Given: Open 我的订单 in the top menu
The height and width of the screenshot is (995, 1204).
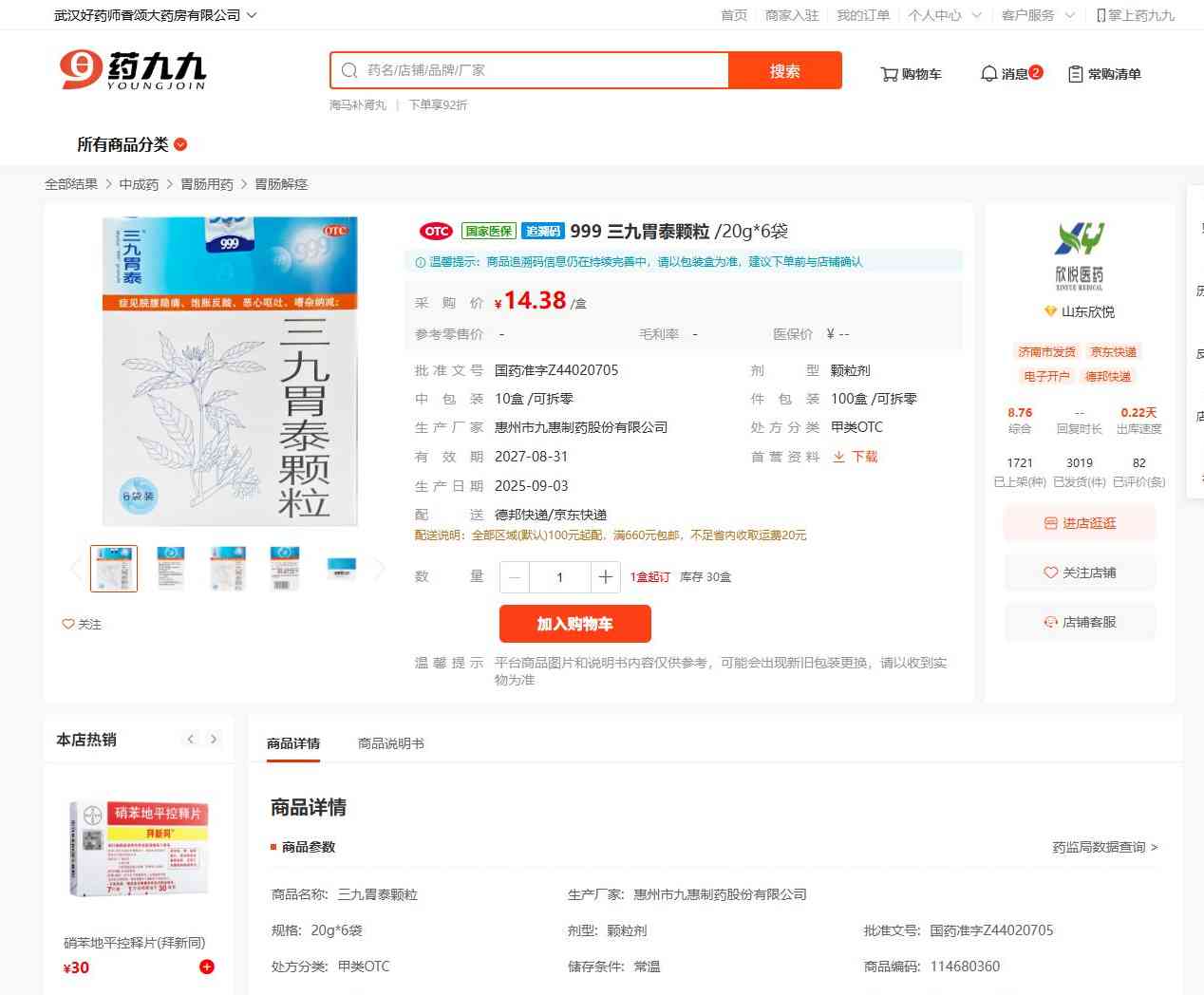Looking at the screenshot, I should tap(863, 15).
